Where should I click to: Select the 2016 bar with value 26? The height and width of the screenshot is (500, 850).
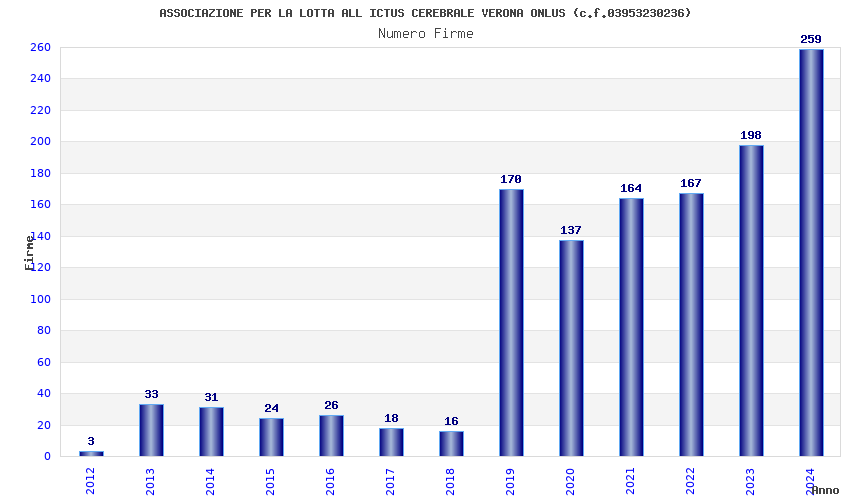tap(331, 435)
